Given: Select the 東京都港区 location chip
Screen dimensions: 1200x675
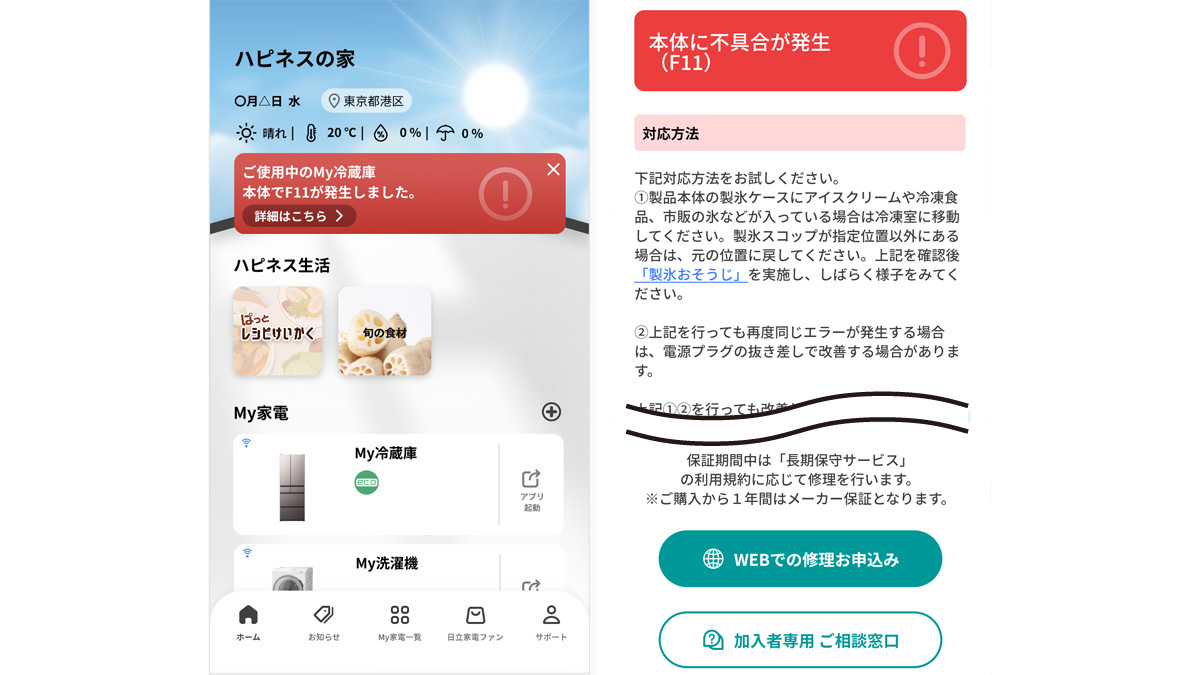Looking at the screenshot, I should point(367,101).
